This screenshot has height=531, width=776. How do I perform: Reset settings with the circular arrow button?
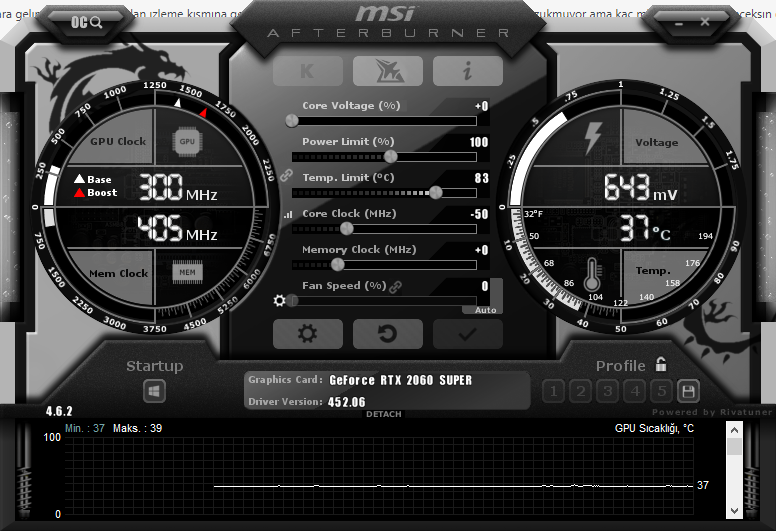(x=388, y=334)
